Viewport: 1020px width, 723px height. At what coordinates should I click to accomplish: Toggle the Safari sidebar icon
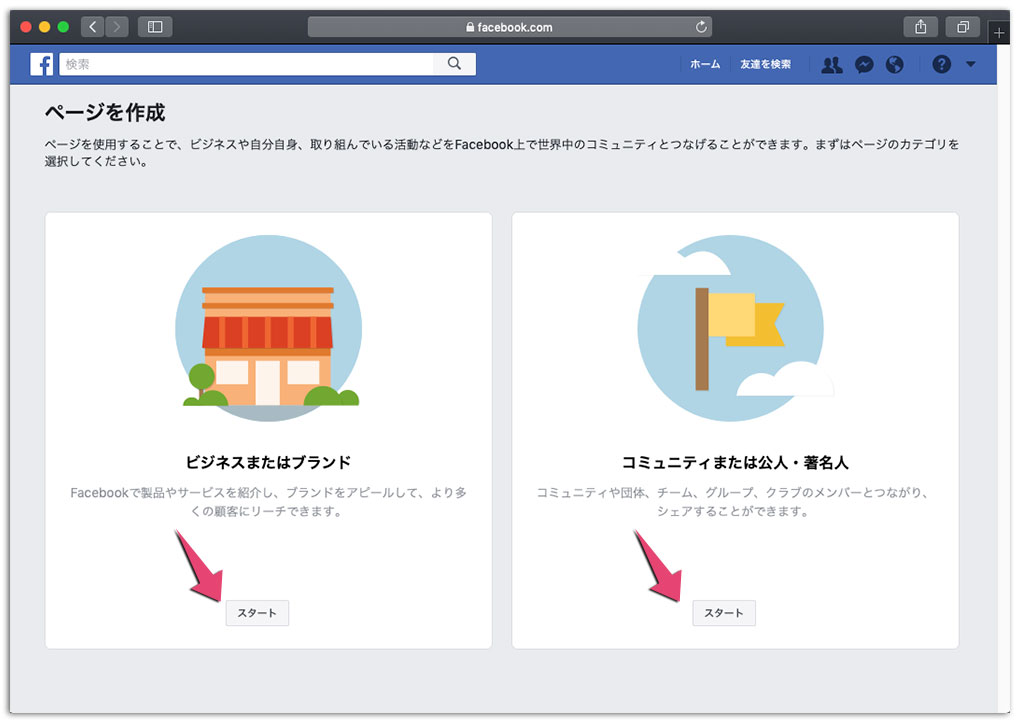(x=154, y=26)
